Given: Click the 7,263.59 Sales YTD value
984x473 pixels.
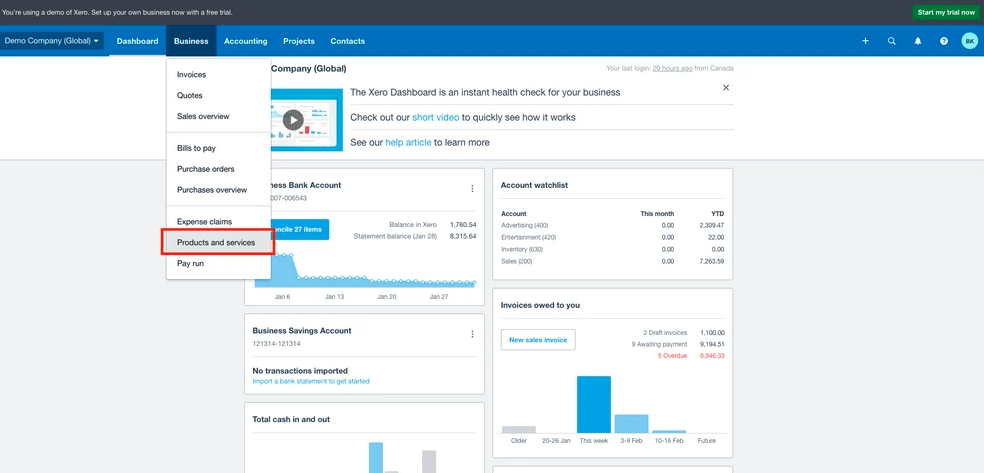Looking at the screenshot, I should (711, 261).
